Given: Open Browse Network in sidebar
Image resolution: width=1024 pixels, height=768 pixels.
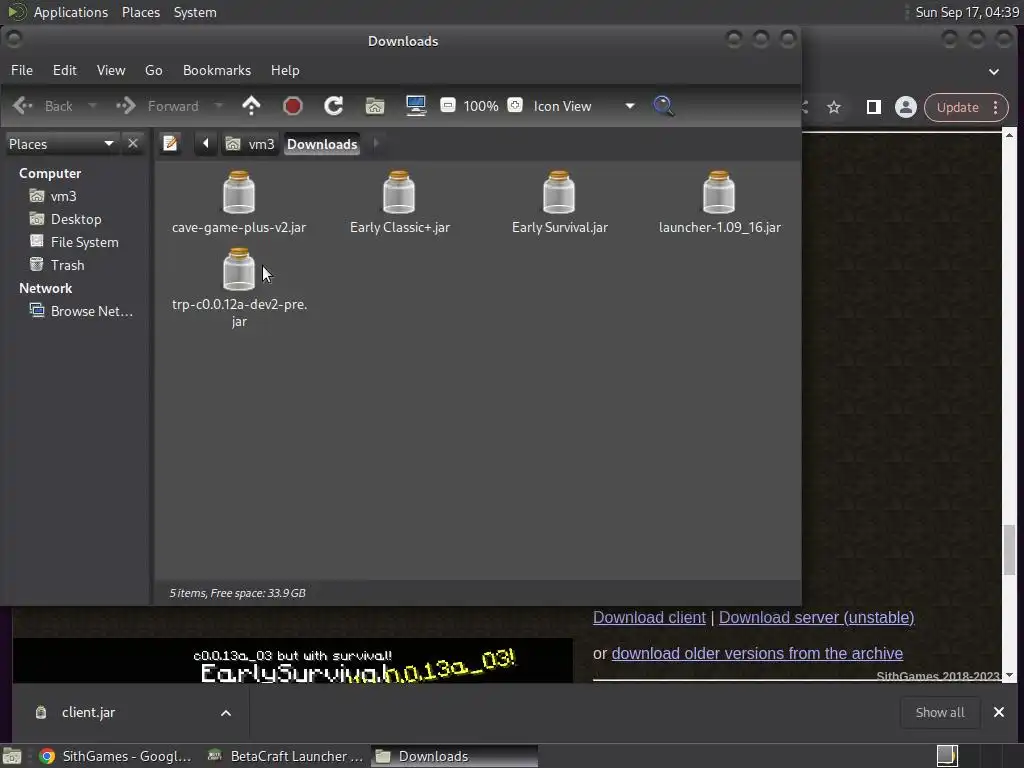Looking at the screenshot, I should (x=81, y=311).
